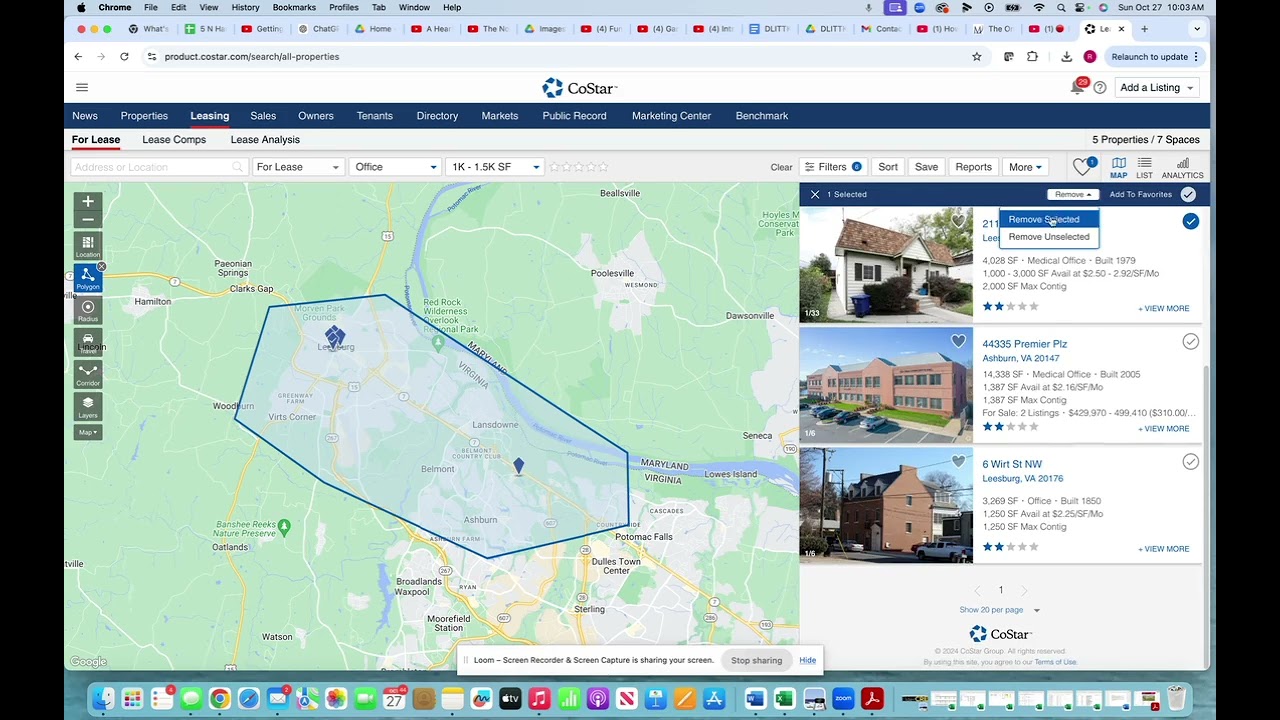Viewport: 1280px width, 720px height.
Task: Open the 44335 Premier Plz listing link
Action: (1024, 344)
